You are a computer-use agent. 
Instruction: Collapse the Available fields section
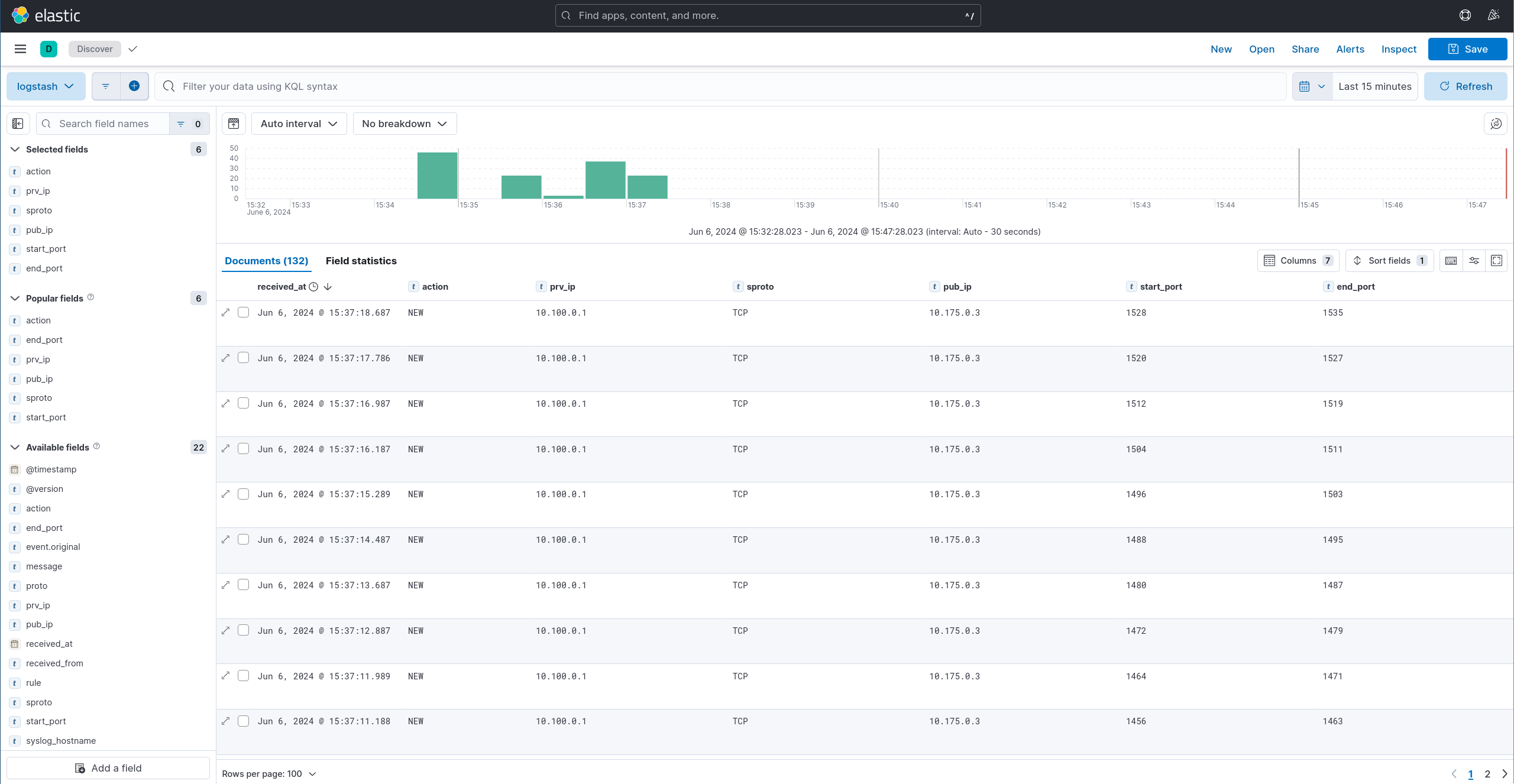[x=15, y=448]
